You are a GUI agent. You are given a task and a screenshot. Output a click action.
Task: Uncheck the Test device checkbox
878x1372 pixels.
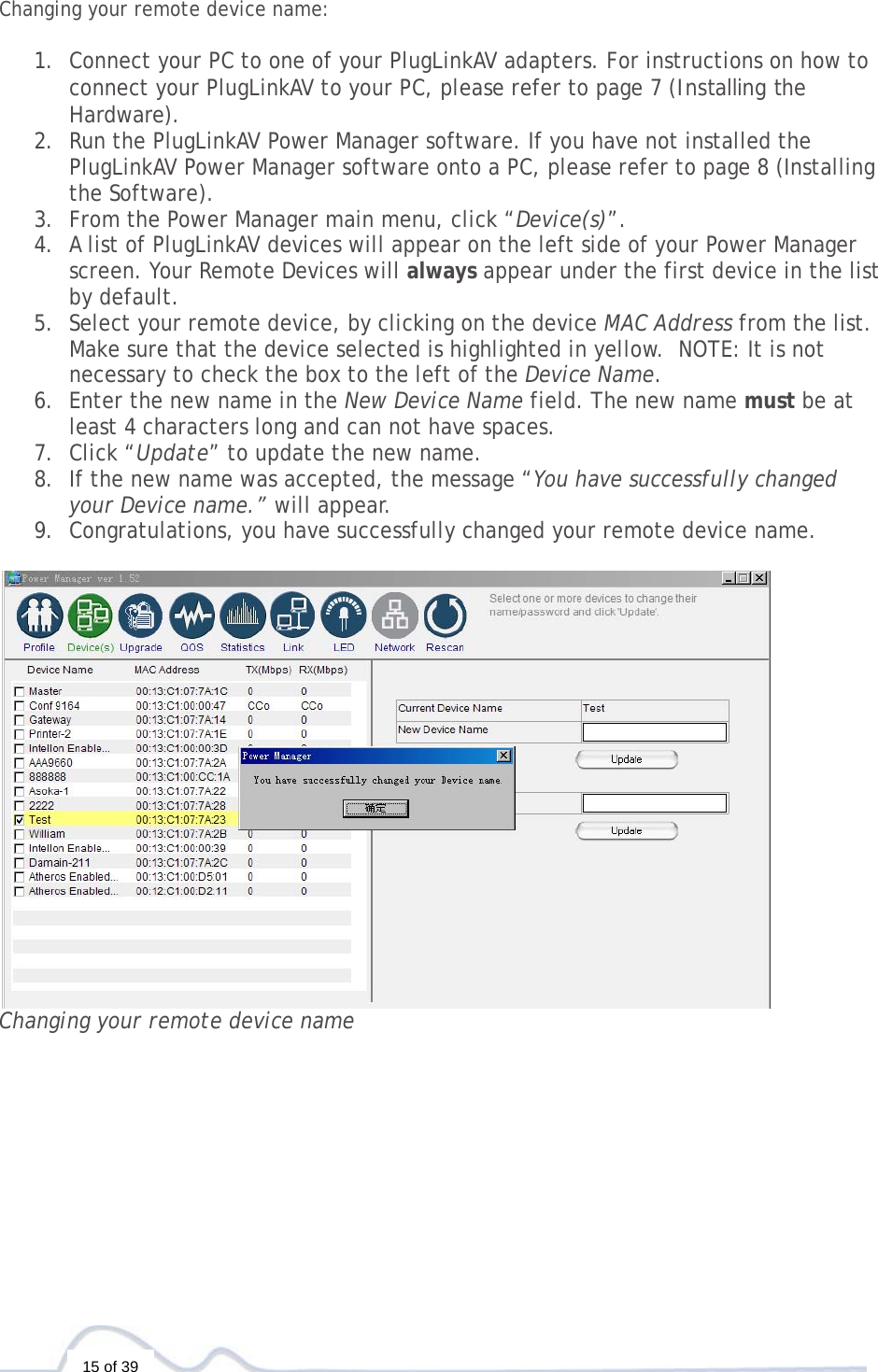[20, 819]
